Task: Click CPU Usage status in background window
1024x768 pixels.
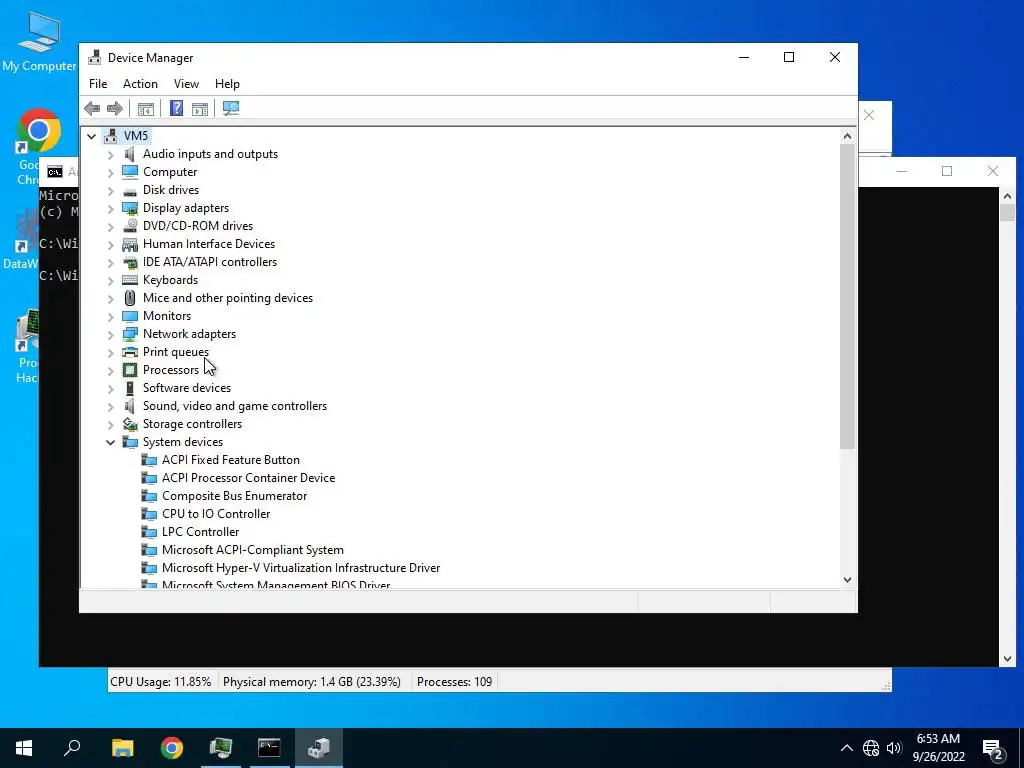Action: coord(161,682)
